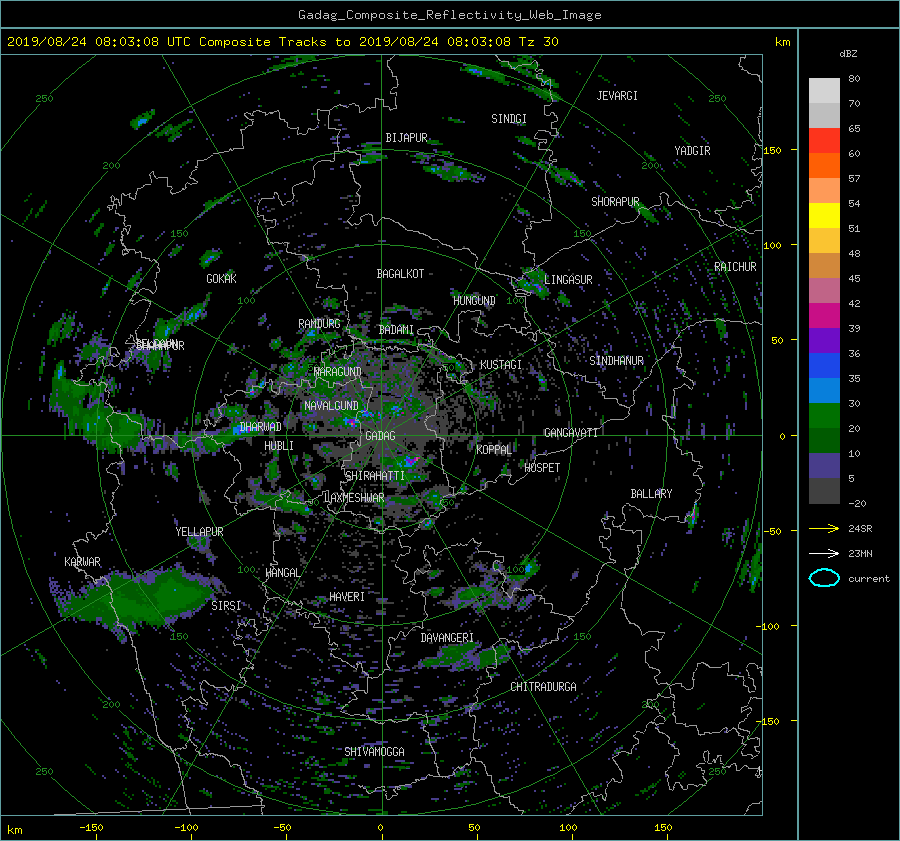Click the SINDGI city label
The height and width of the screenshot is (841, 900).
[x=509, y=119]
